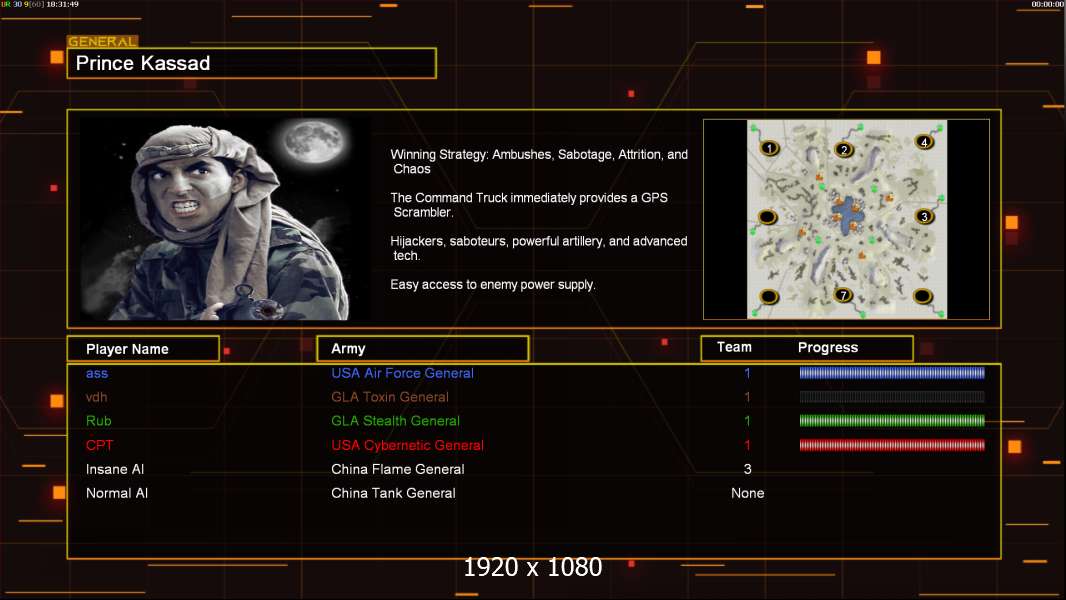The width and height of the screenshot is (1066, 600).
Task: Click GLA Stealth General army text
Action: tap(395, 421)
